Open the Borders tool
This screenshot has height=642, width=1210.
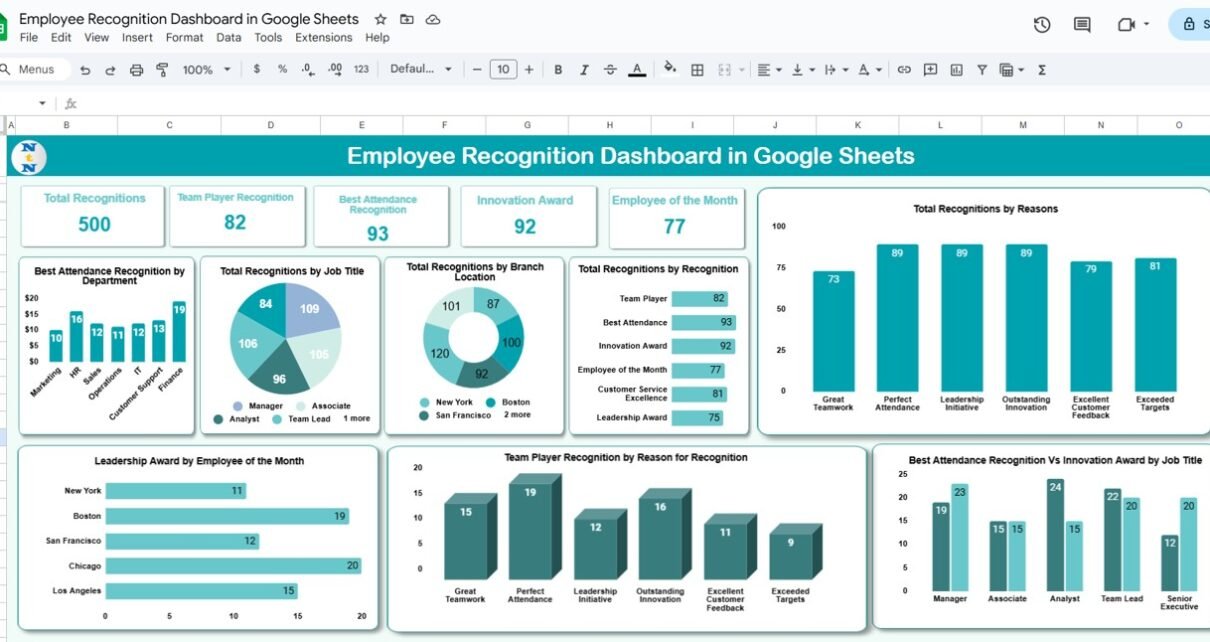[698, 70]
